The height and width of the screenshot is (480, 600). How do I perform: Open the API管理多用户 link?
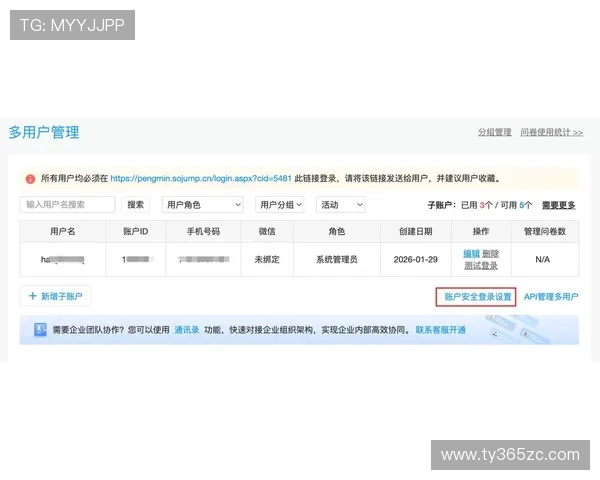click(551, 297)
